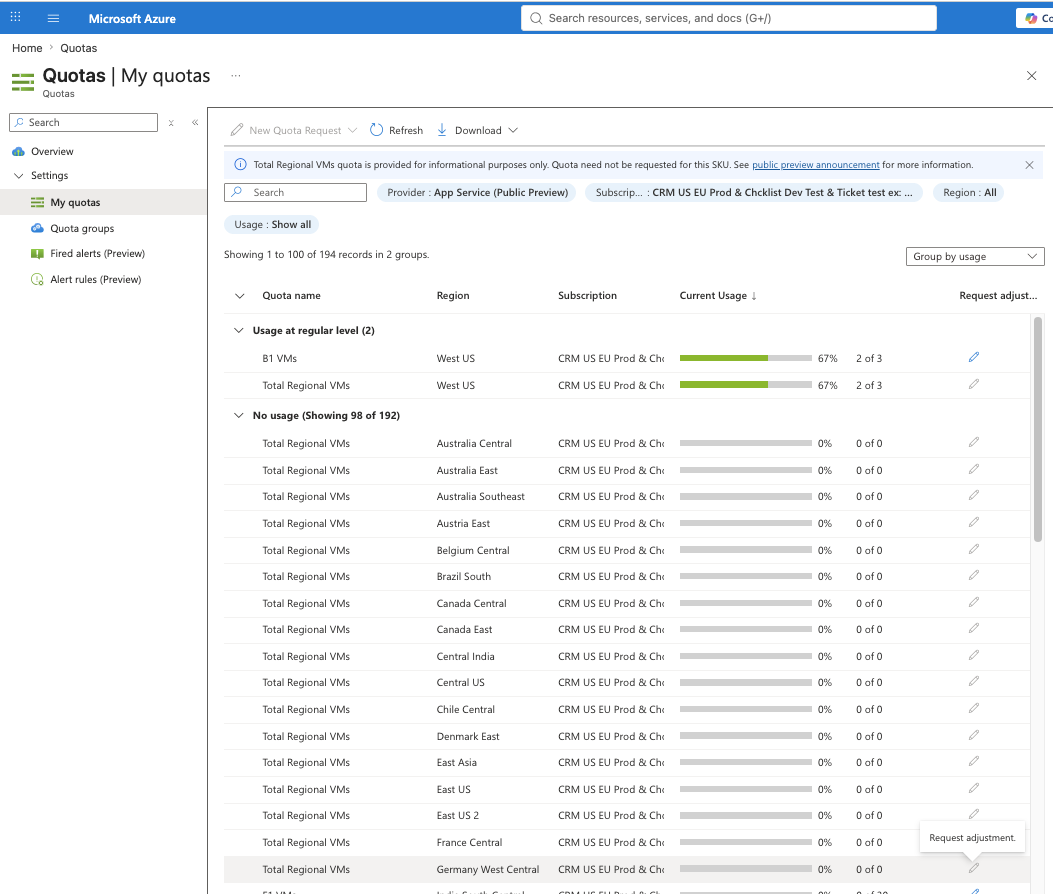Click West US Total Regional VMs usage bar
This screenshot has height=894, width=1053.
click(745, 385)
